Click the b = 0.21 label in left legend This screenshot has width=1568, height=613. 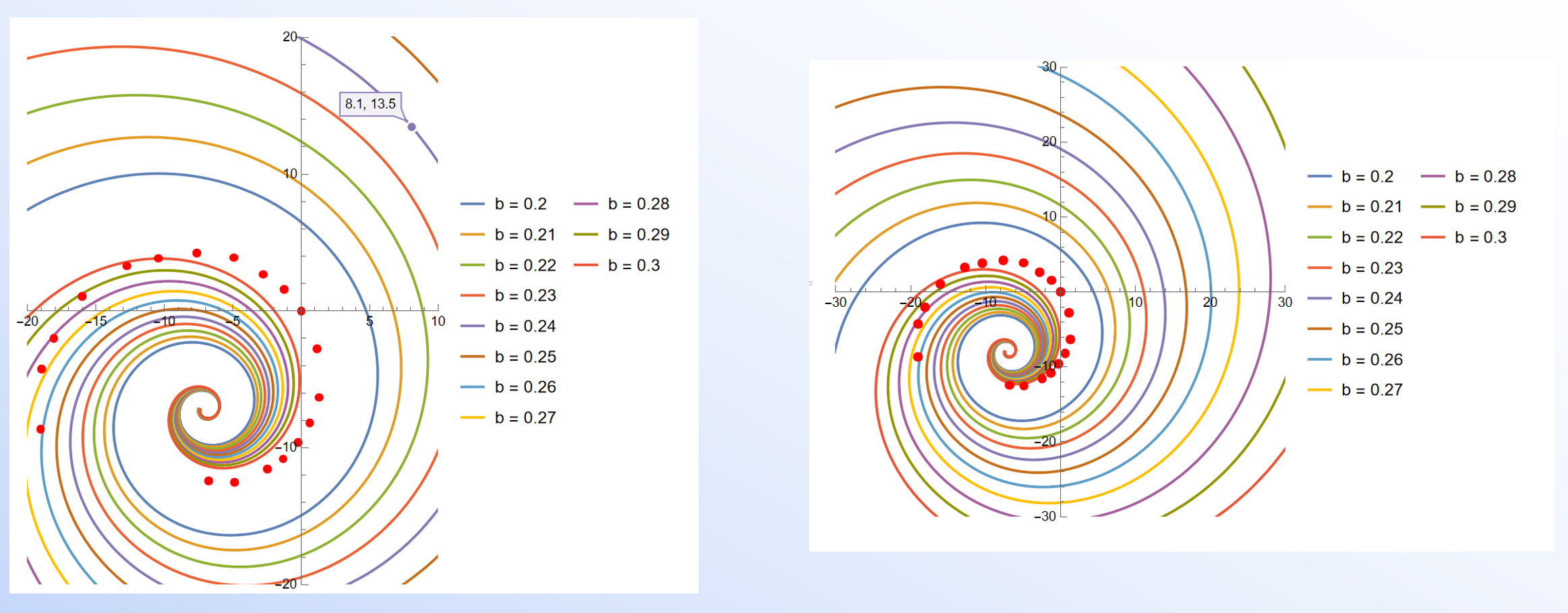click(525, 235)
